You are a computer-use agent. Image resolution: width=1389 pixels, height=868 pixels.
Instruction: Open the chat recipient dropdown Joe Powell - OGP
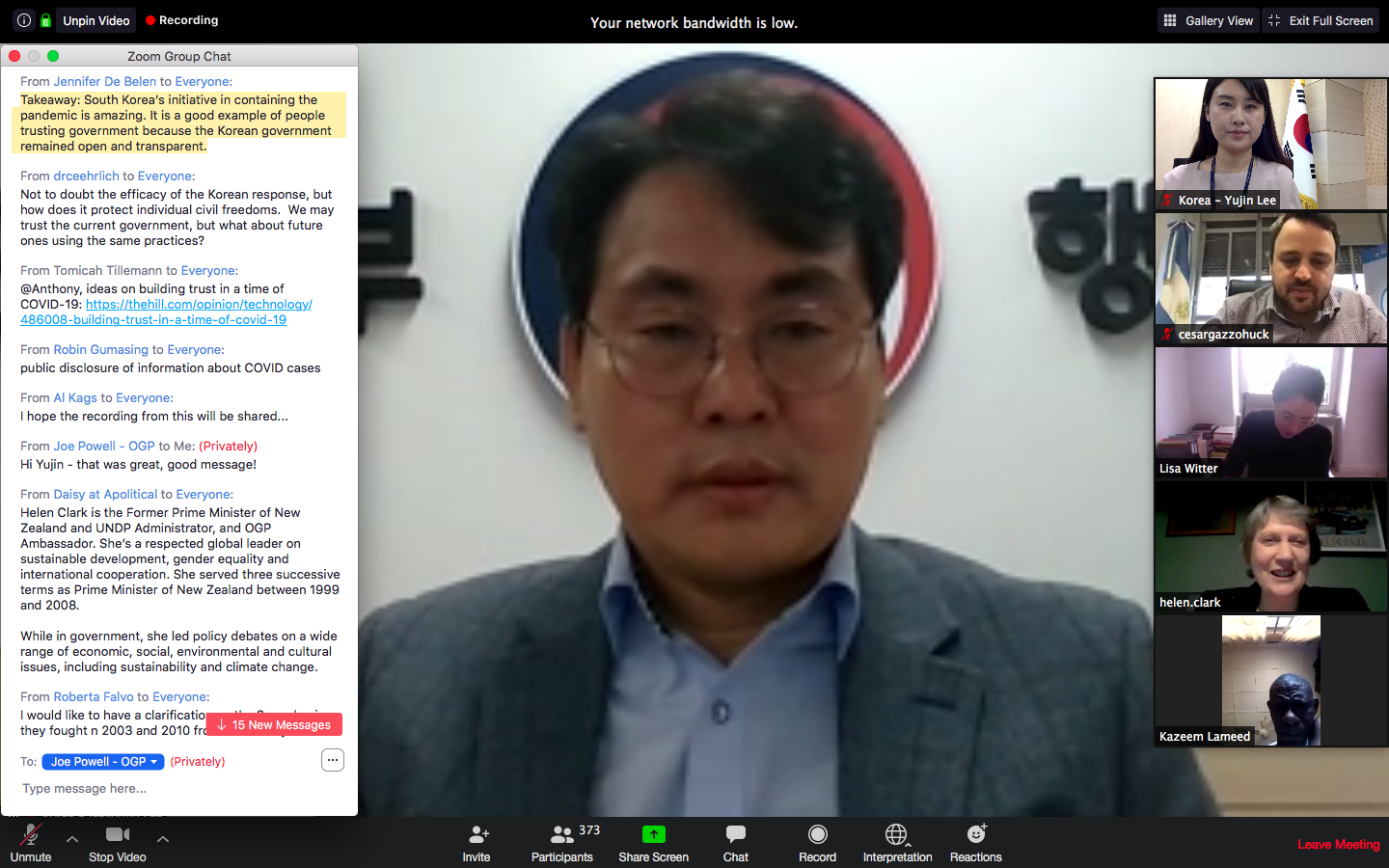pyautogui.click(x=103, y=762)
